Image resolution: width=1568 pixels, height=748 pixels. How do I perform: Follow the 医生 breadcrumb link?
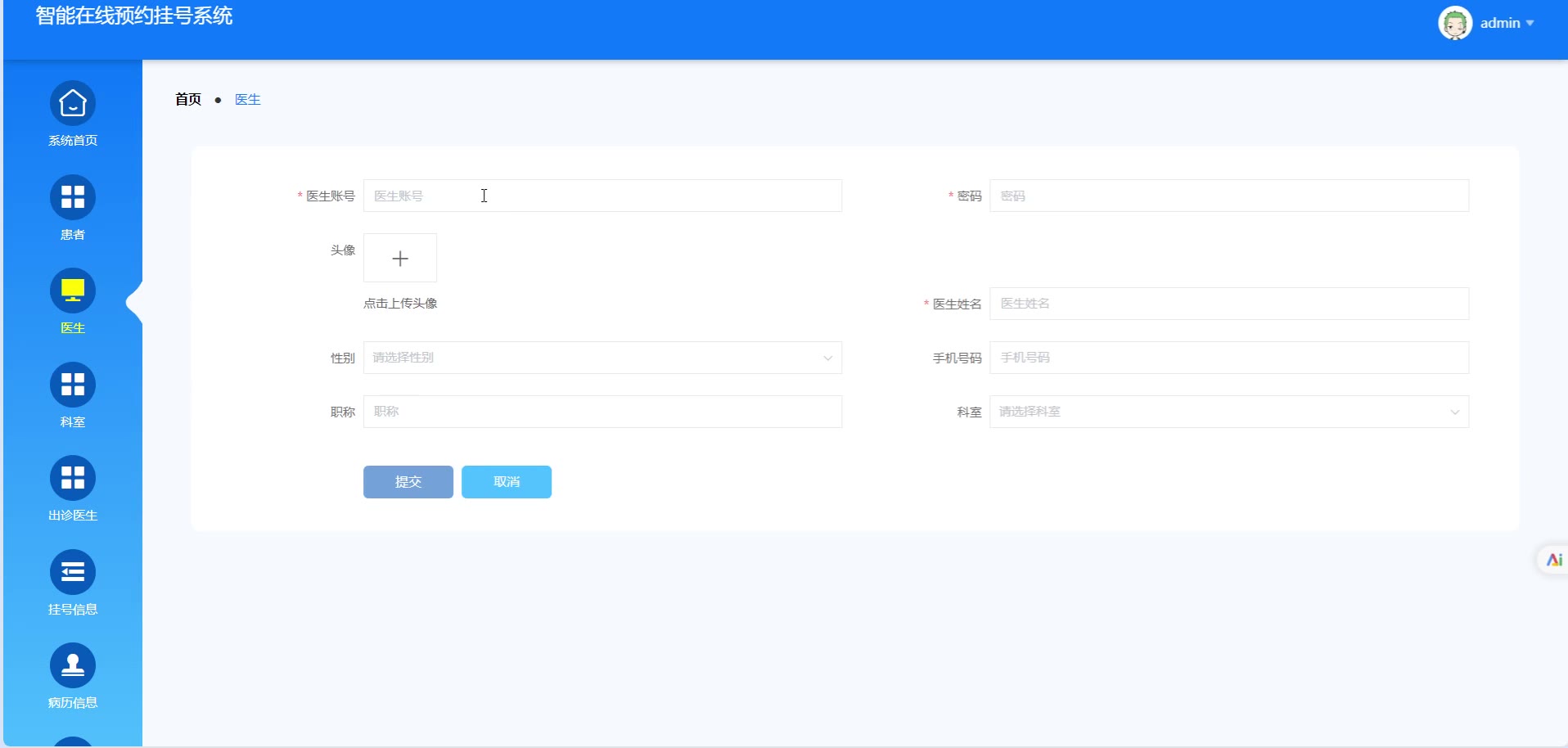tap(248, 99)
